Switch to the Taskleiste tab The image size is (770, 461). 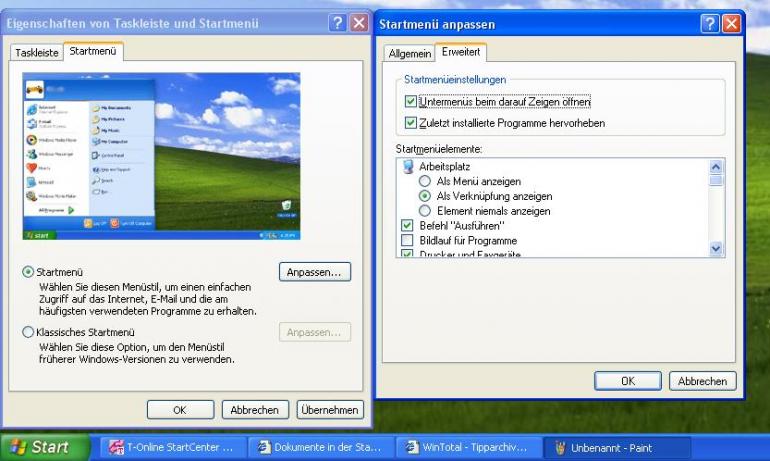(x=37, y=53)
